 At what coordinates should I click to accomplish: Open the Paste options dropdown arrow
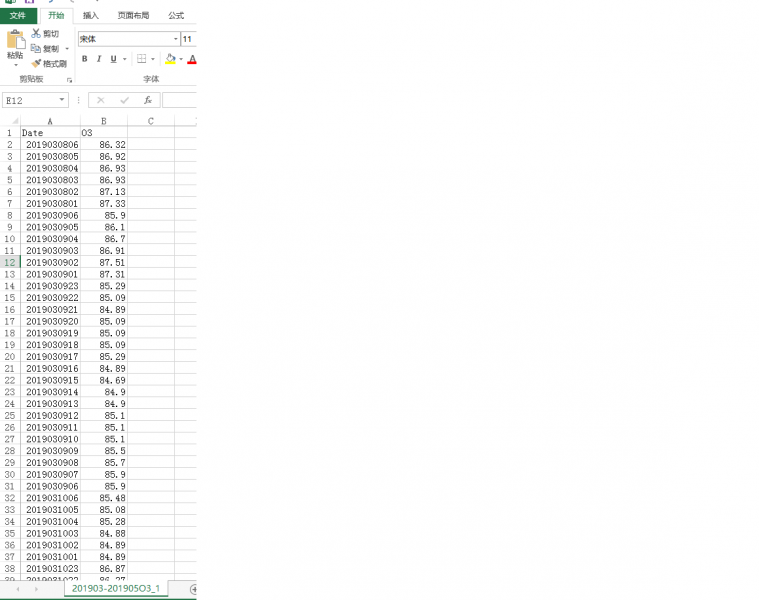tap(15, 65)
